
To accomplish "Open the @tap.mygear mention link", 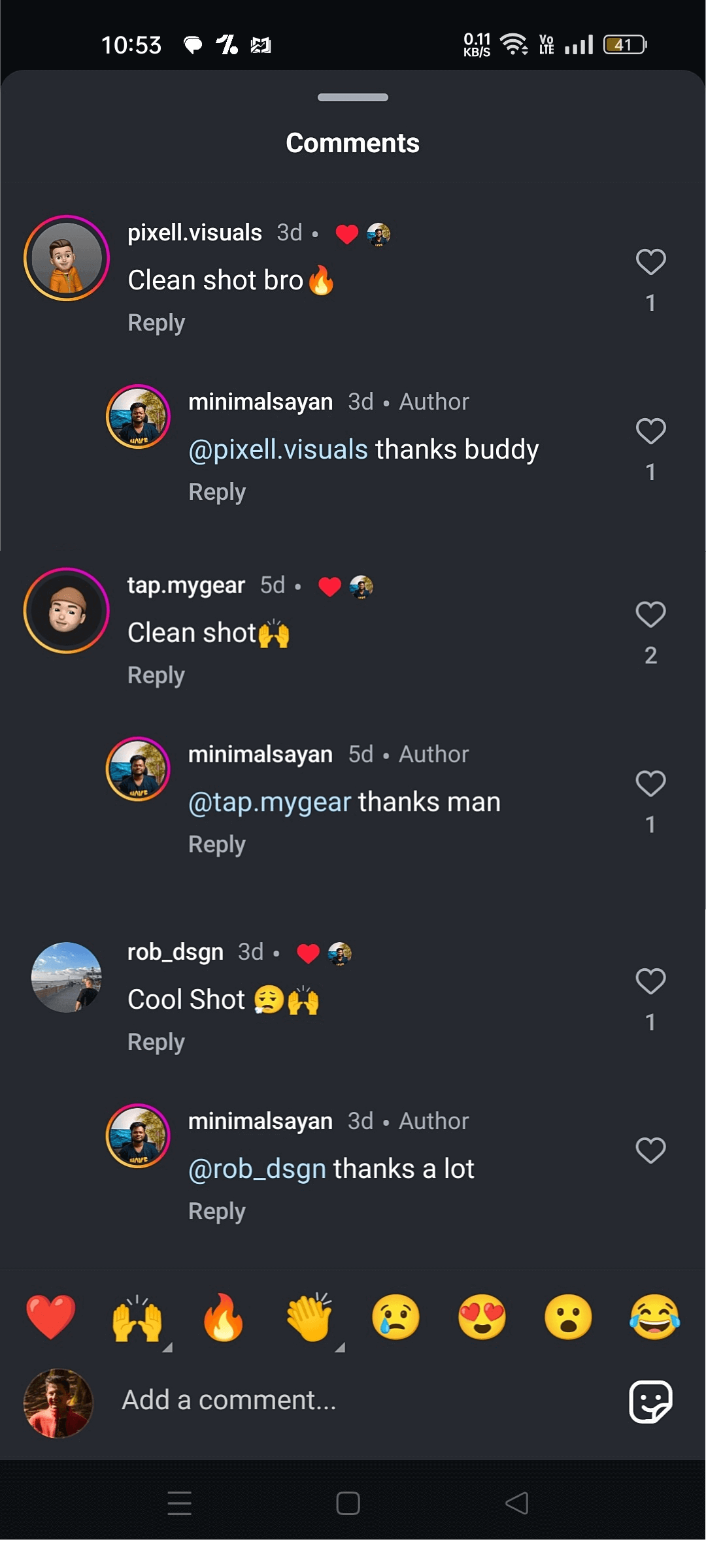I will pyautogui.click(x=269, y=802).
